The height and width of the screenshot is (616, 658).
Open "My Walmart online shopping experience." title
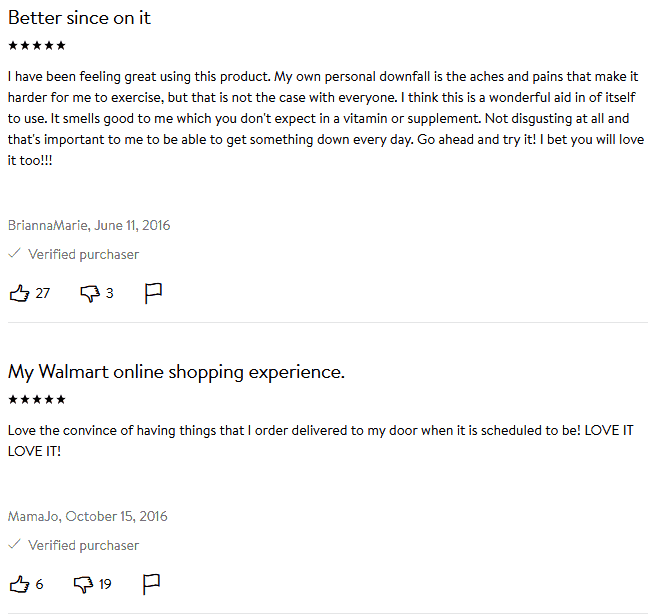click(176, 372)
